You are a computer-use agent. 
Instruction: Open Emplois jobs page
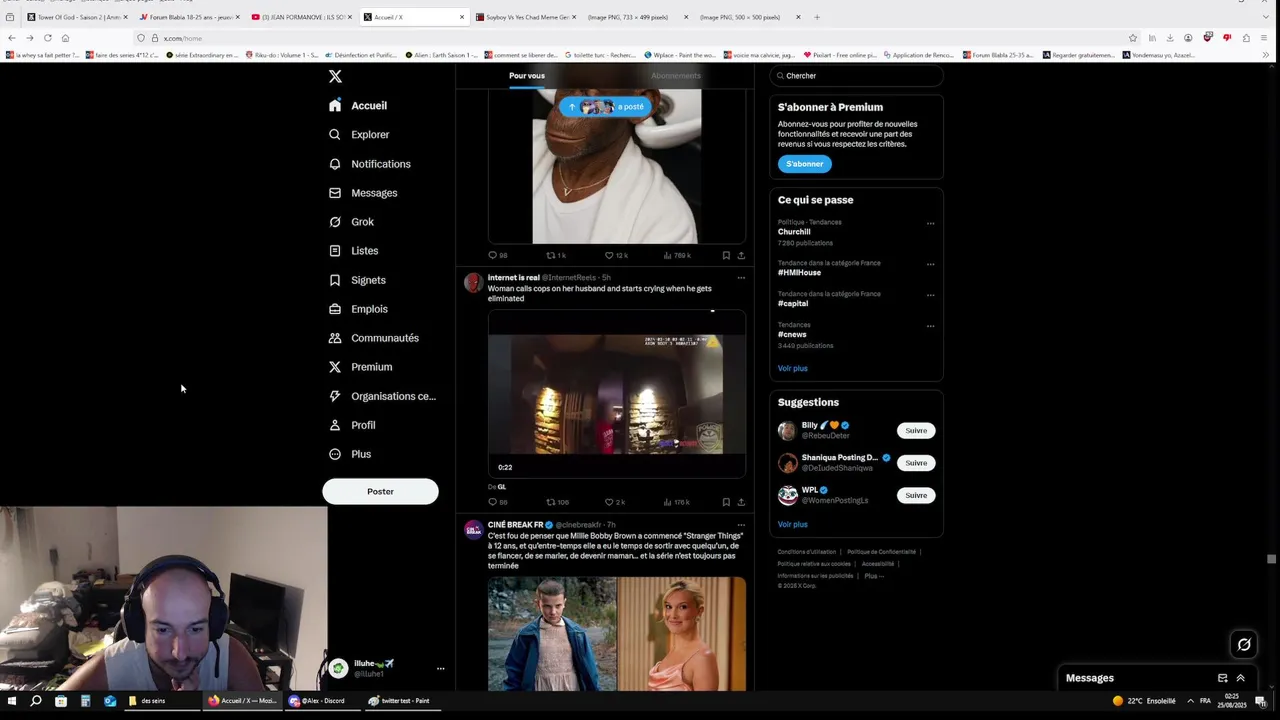click(x=358, y=309)
